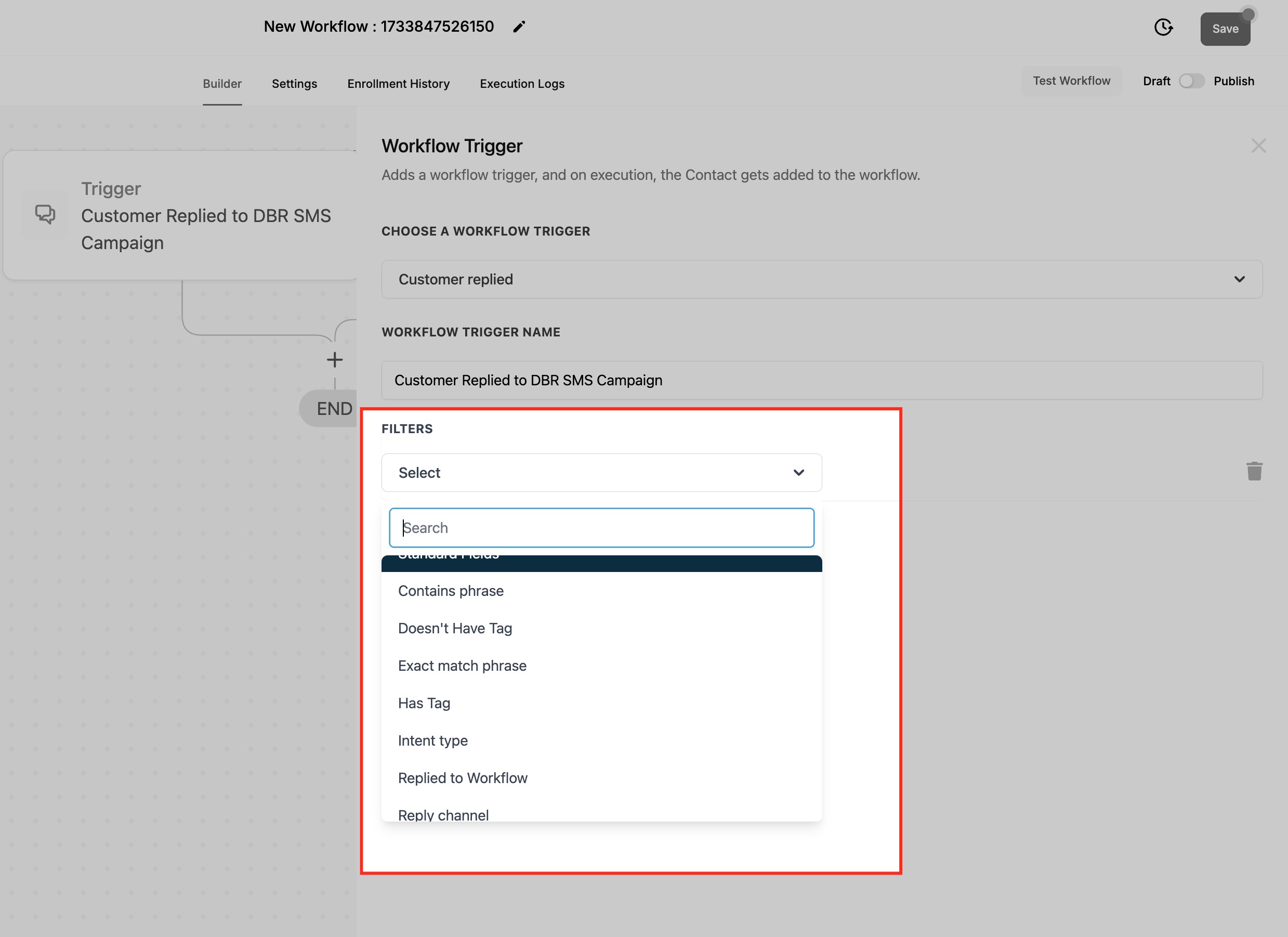Toggle the Draft/Publish switch
The height and width of the screenshot is (937, 1288).
(1191, 81)
